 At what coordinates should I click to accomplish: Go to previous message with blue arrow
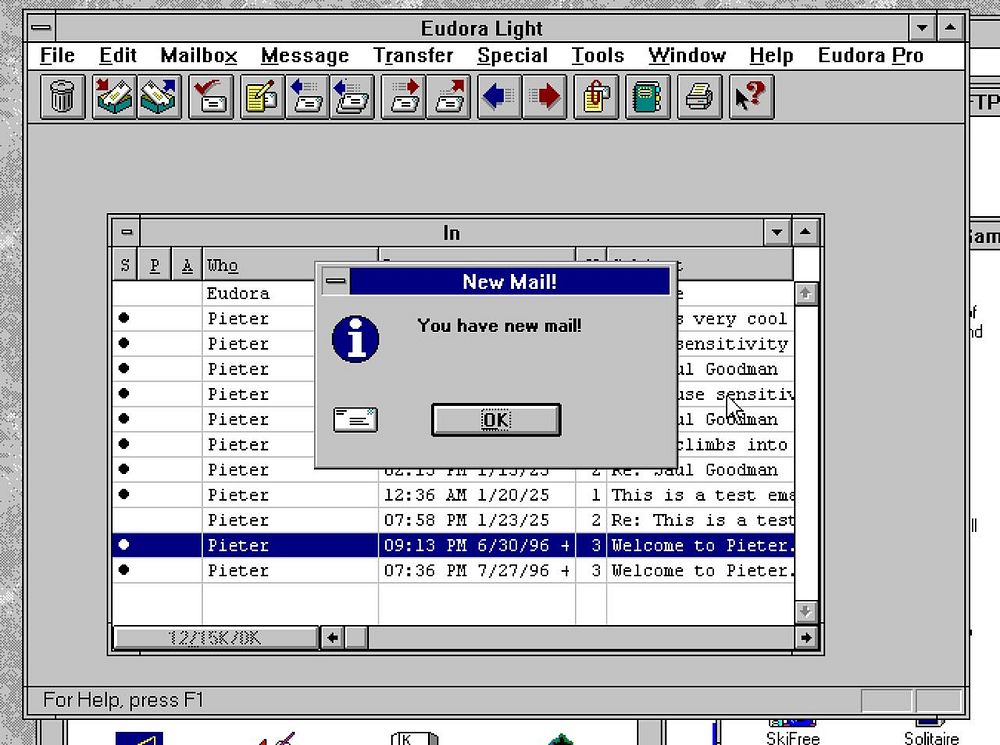click(x=499, y=98)
